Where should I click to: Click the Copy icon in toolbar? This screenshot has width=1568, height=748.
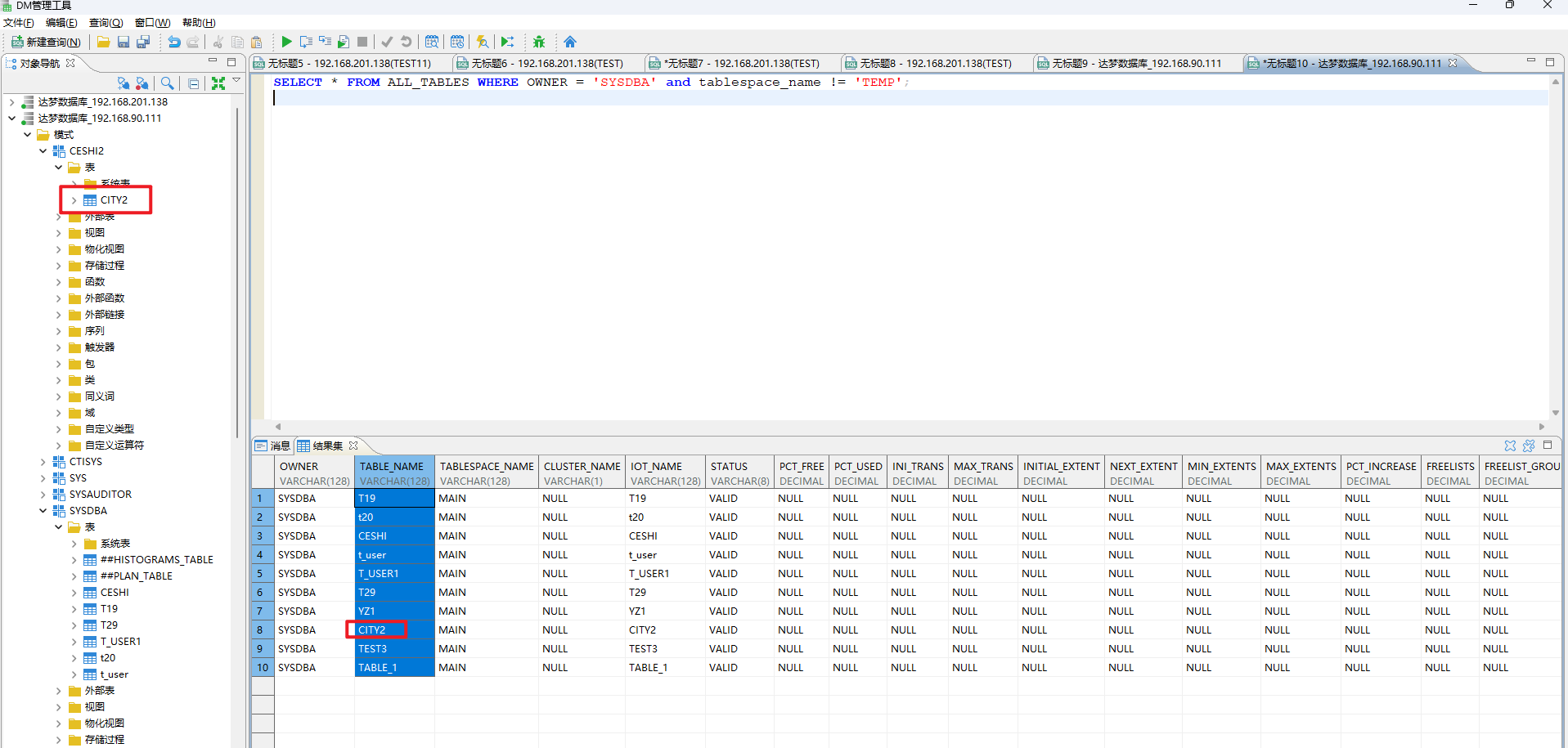click(x=237, y=42)
